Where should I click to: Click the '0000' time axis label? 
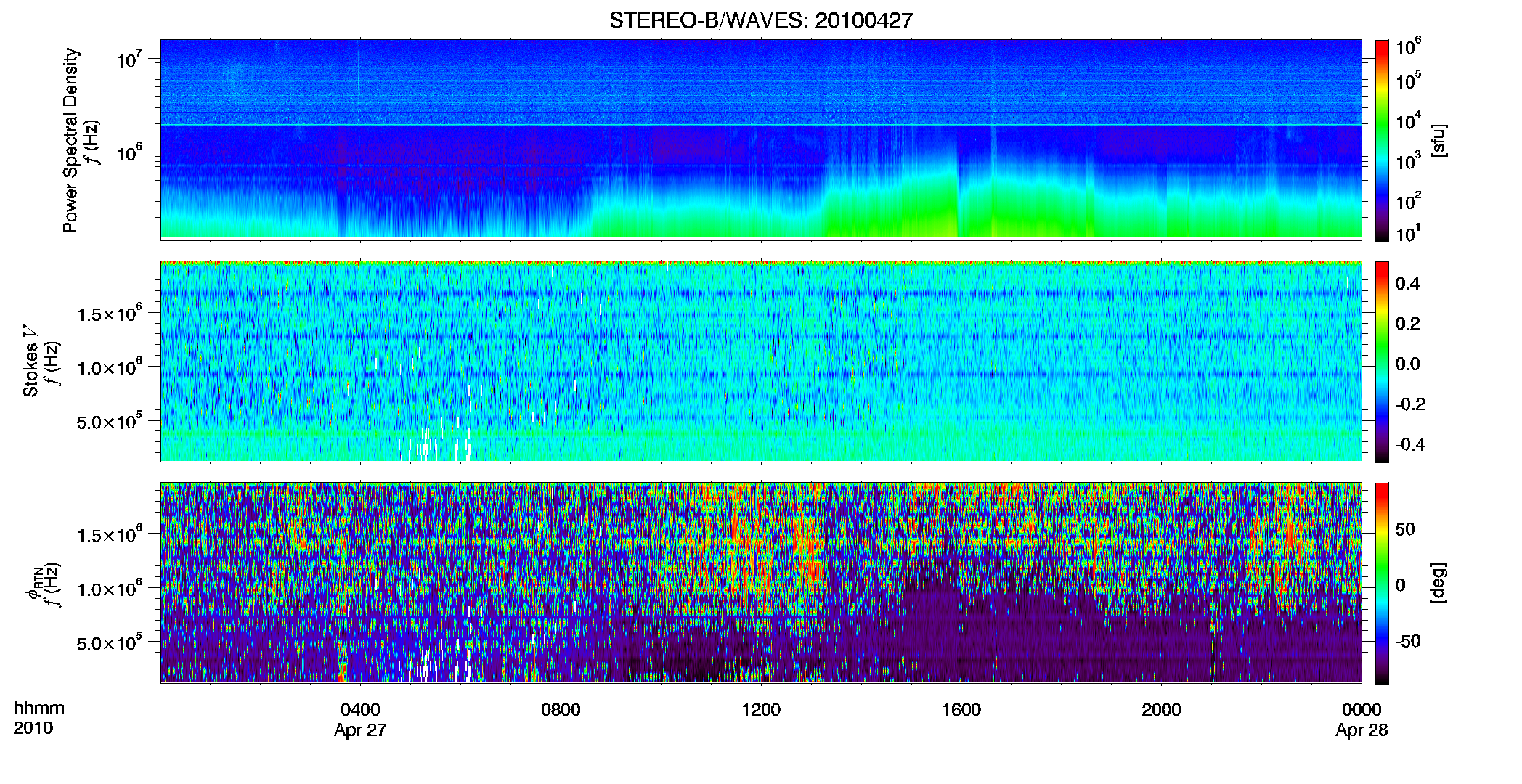(1362, 710)
